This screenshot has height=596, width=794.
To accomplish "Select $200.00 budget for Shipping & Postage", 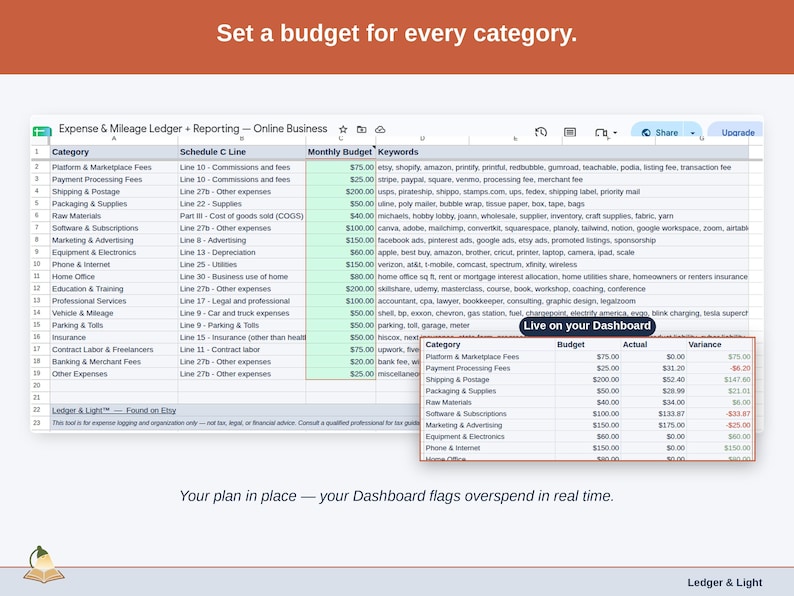I will [x=340, y=191].
